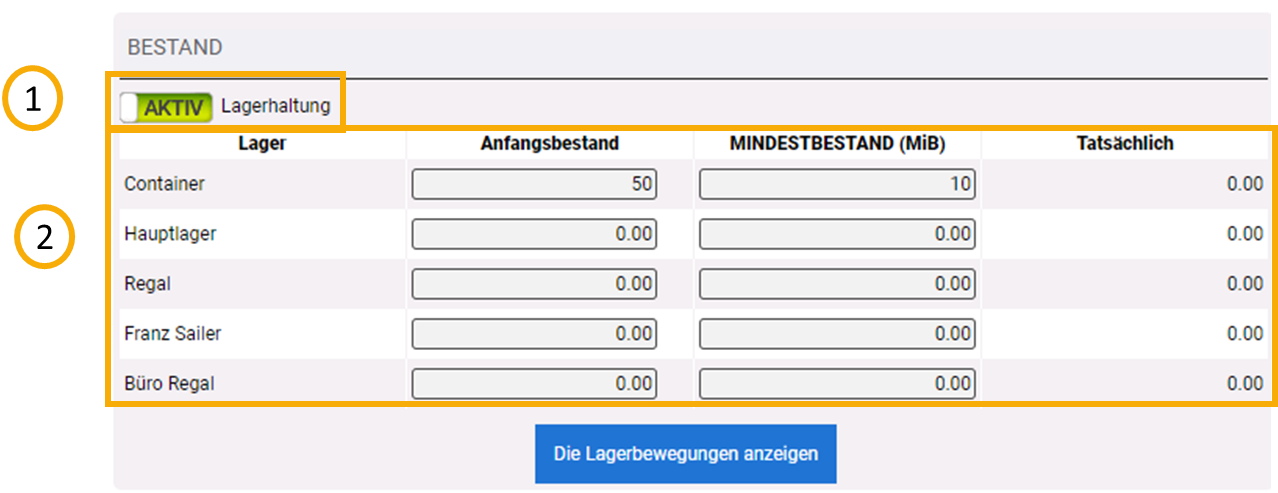Screen dimensions: 1278x493
Task: Click the BESTAND section heading
Action: (175, 47)
